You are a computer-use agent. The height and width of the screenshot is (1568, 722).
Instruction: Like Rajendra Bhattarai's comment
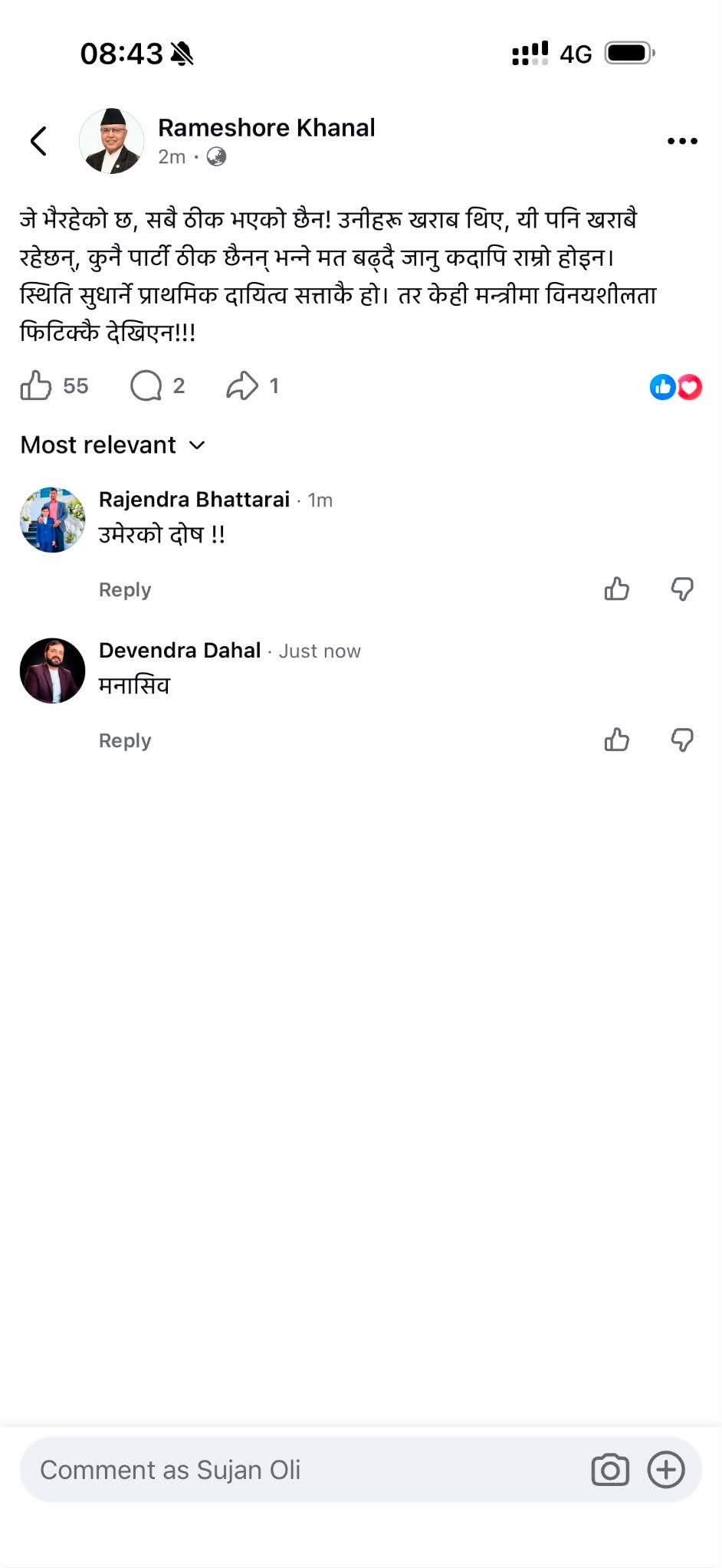click(616, 589)
